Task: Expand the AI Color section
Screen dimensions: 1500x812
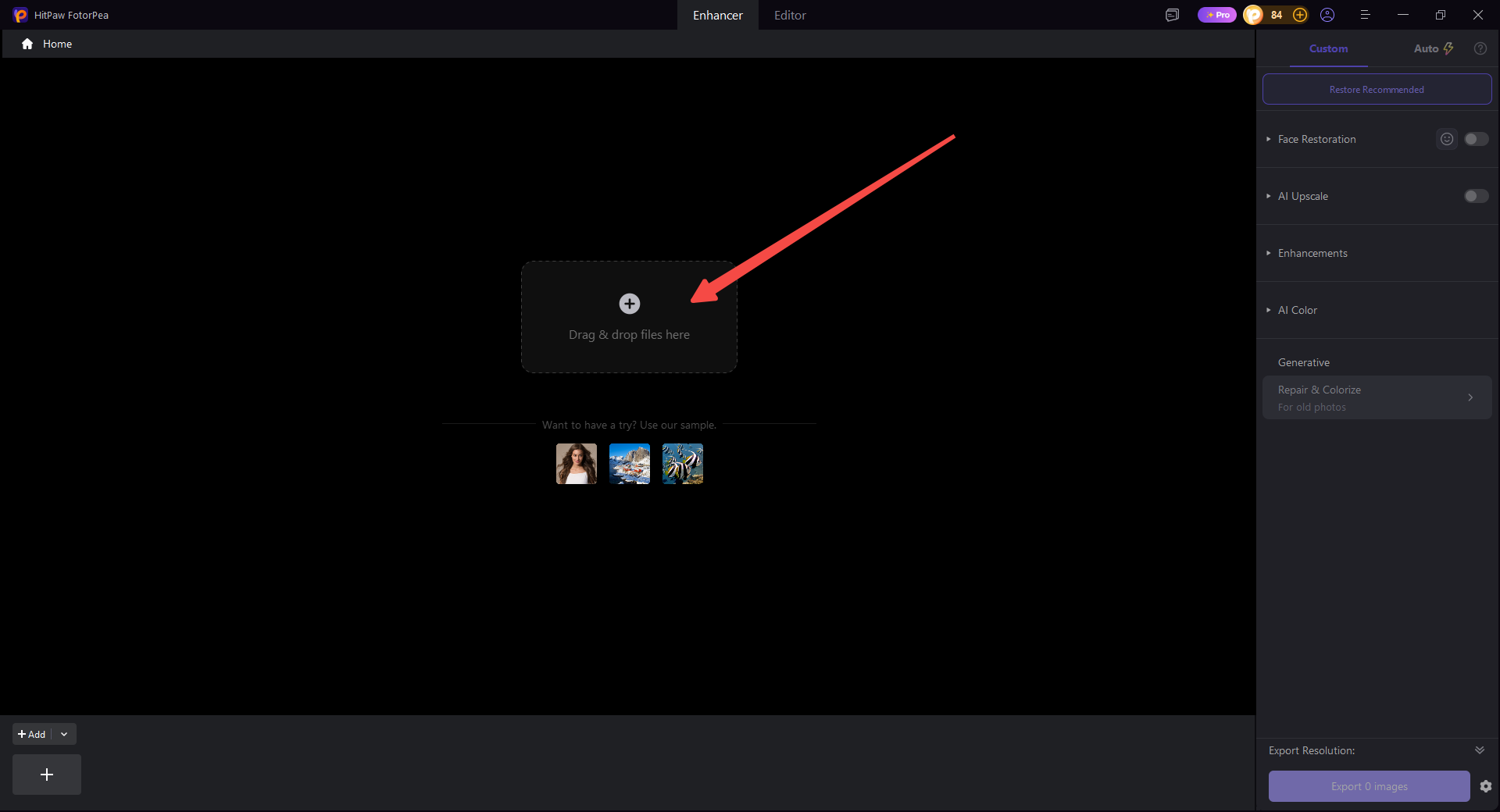Action: (x=1269, y=310)
